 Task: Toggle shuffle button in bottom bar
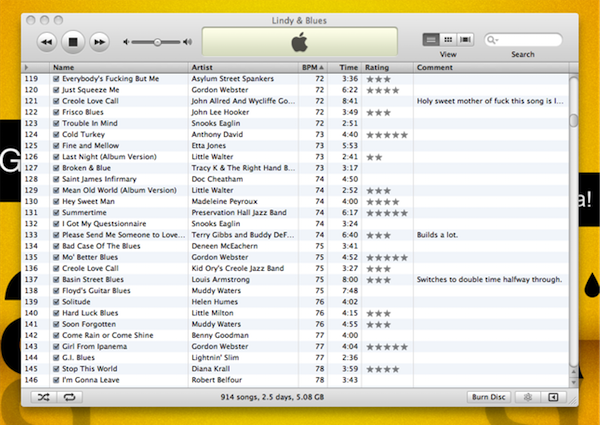click(44, 397)
